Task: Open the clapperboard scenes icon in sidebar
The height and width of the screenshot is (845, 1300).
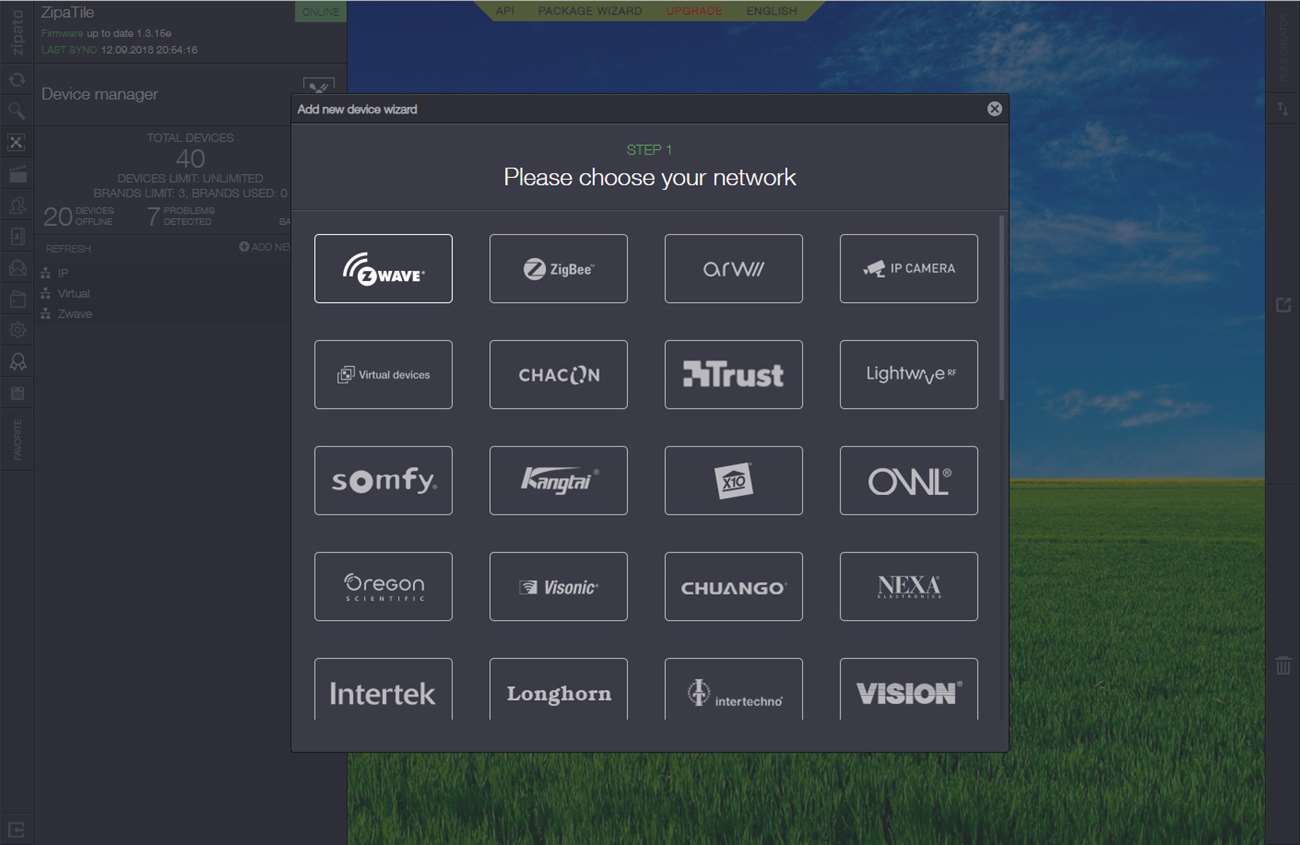Action: tap(17, 175)
